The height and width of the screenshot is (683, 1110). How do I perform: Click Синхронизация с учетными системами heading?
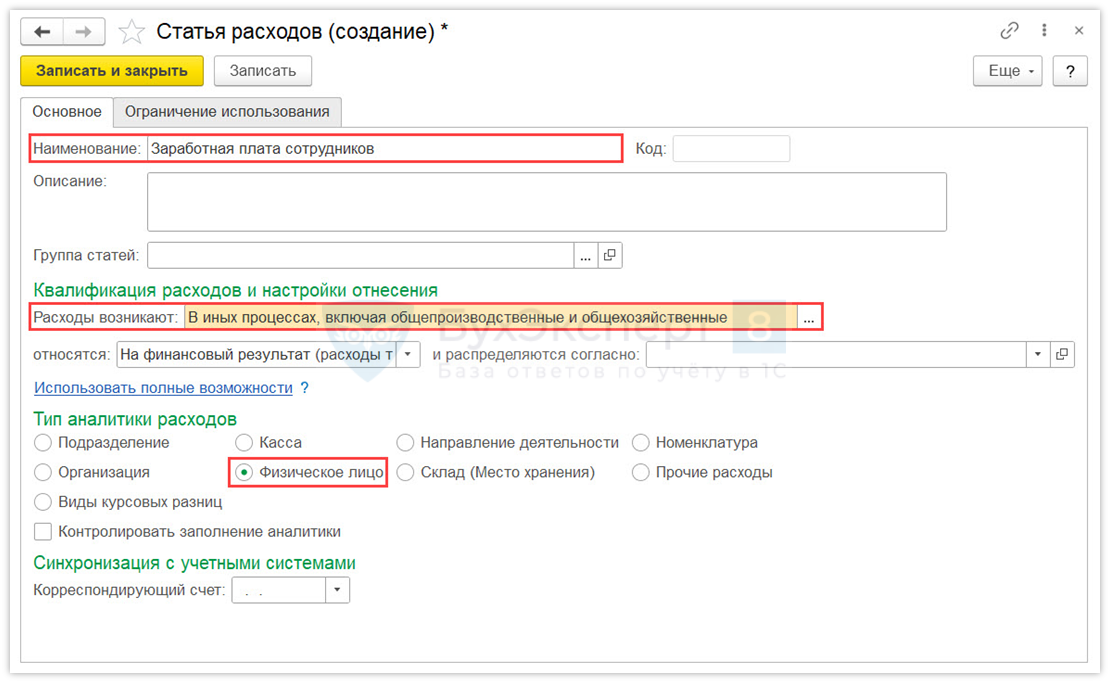point(195,563)
